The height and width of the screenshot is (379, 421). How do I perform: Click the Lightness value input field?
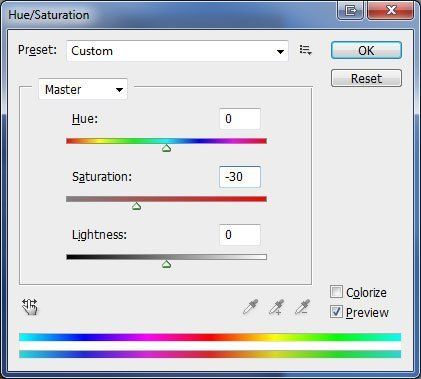(x=240, y=235)
